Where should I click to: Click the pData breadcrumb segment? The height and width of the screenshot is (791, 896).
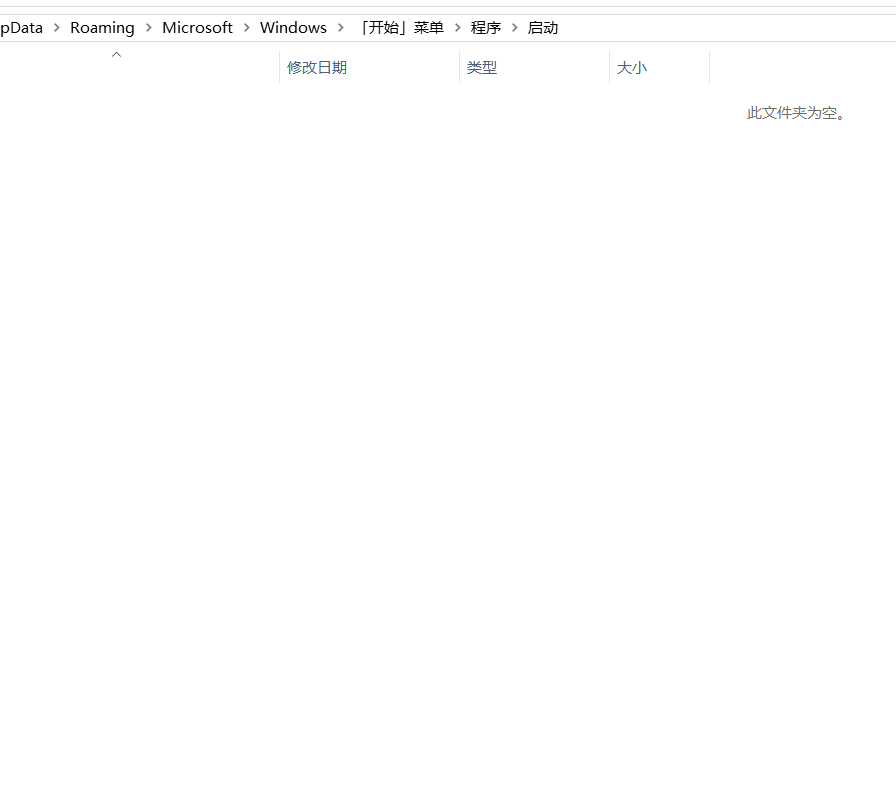(x=21, y=27)
